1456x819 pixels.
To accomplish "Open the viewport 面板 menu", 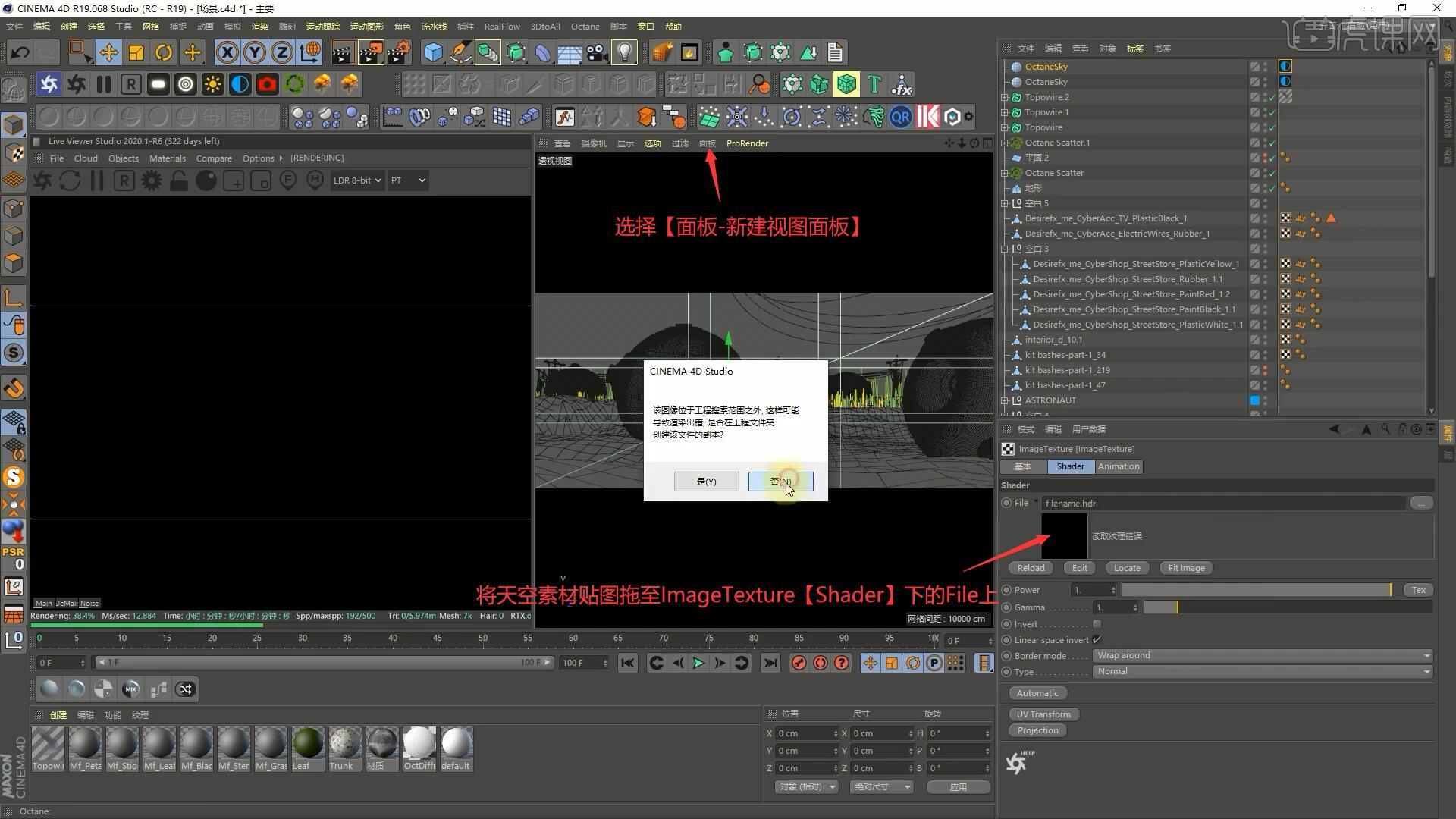I will pyautogui.click(x=707, y=143).
